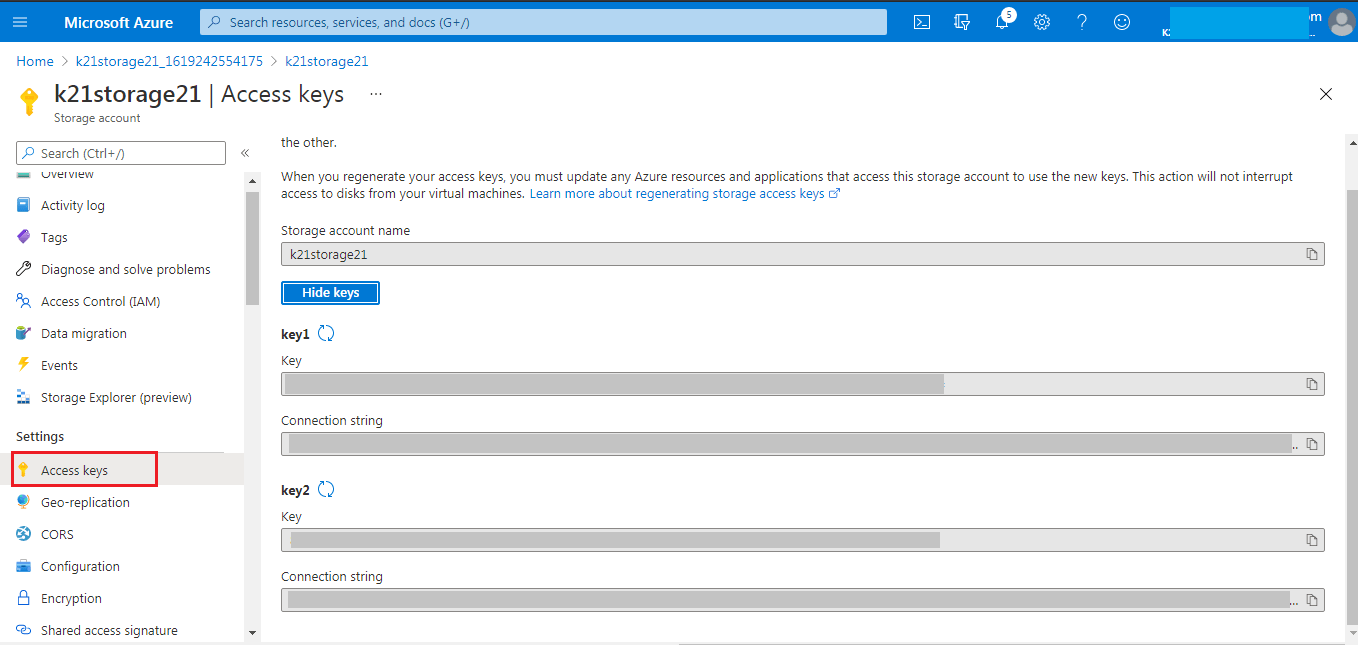Screen dimensions: 1358x645
Task: Open Cloud Shell from the top bar
Action: point(922,22)
